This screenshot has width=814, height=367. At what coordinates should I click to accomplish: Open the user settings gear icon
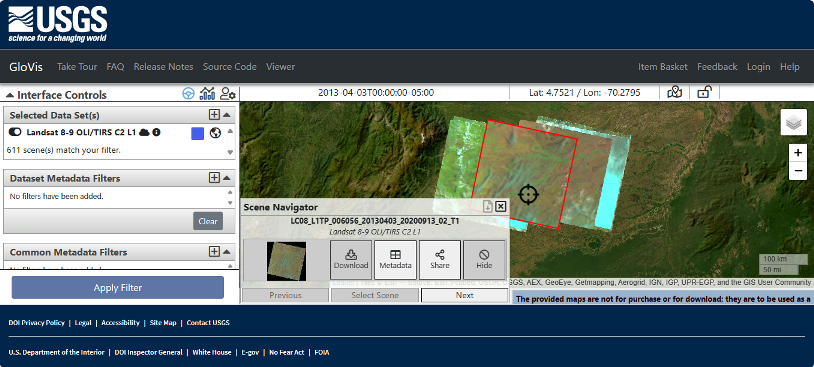point(228,93)
